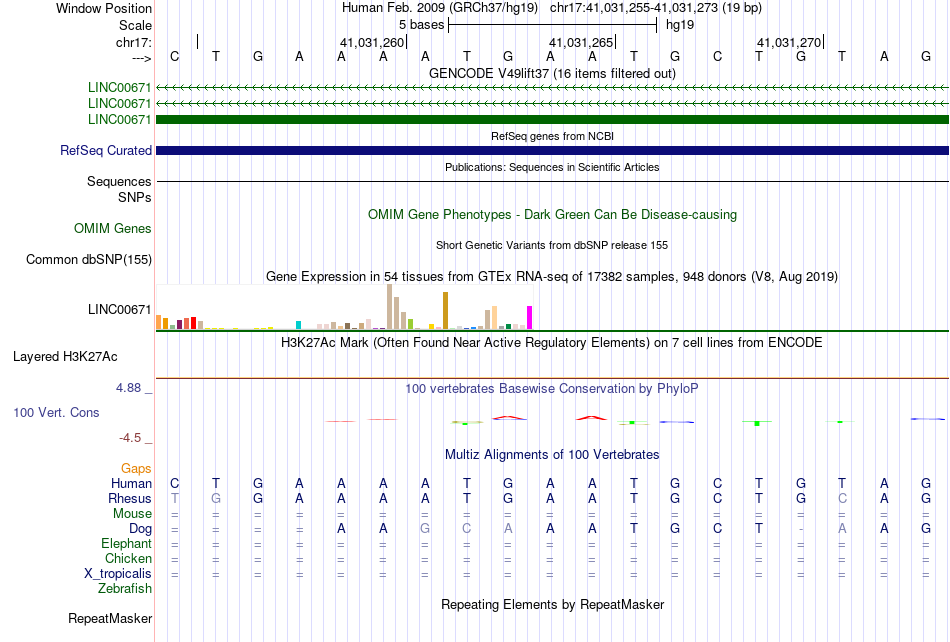Click the -4.5 lower scale value
This screenshot has width=950, height=642.
click(130, 438)
